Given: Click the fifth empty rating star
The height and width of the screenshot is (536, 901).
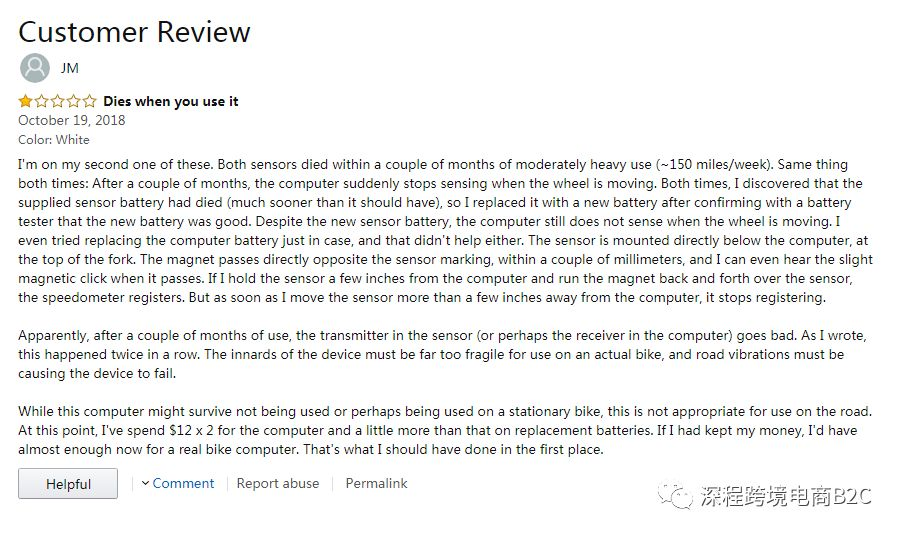Looking at the screenshot, I should coord(90,102).
